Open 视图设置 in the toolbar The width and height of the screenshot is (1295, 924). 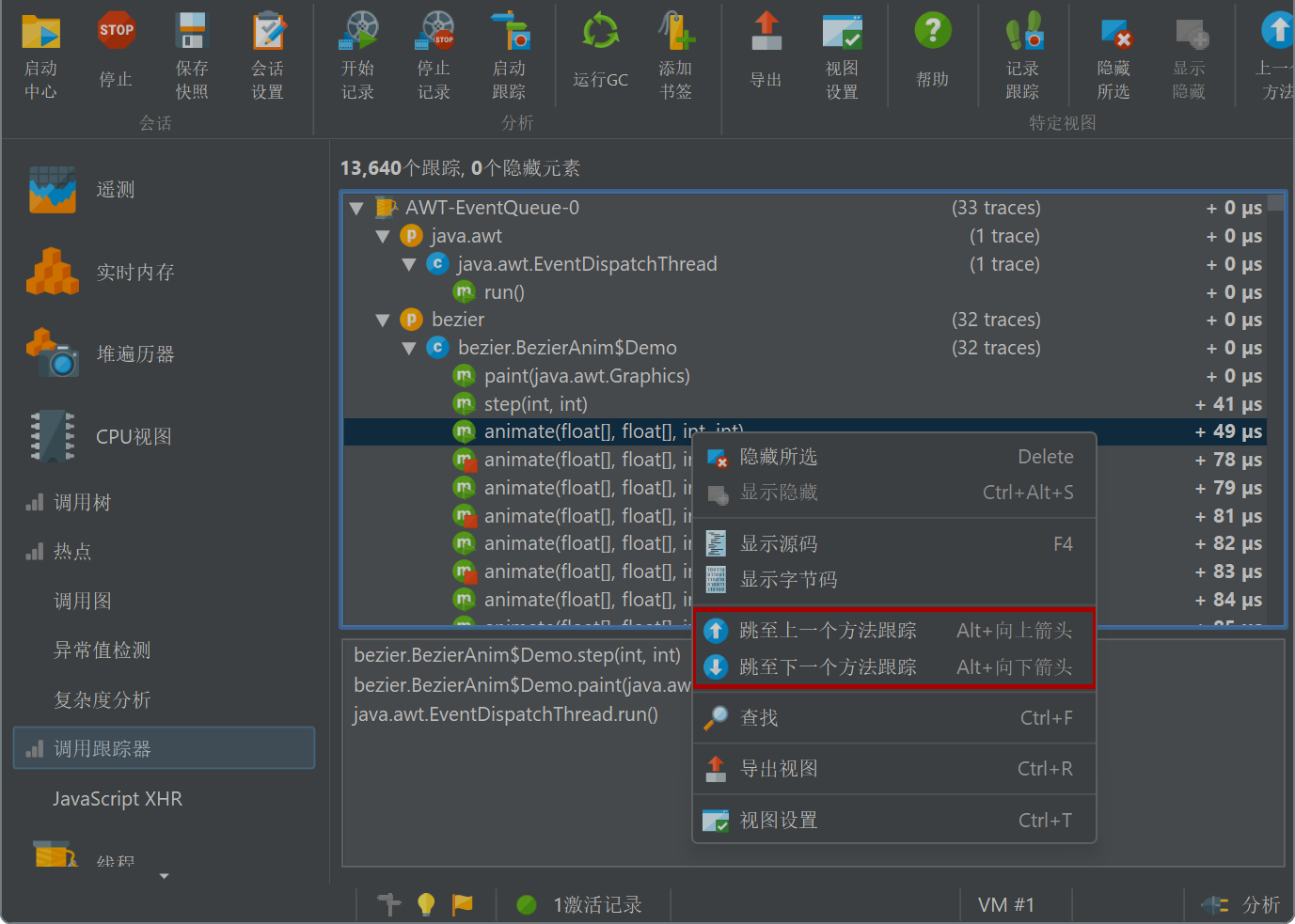click(x=842, y=33)
